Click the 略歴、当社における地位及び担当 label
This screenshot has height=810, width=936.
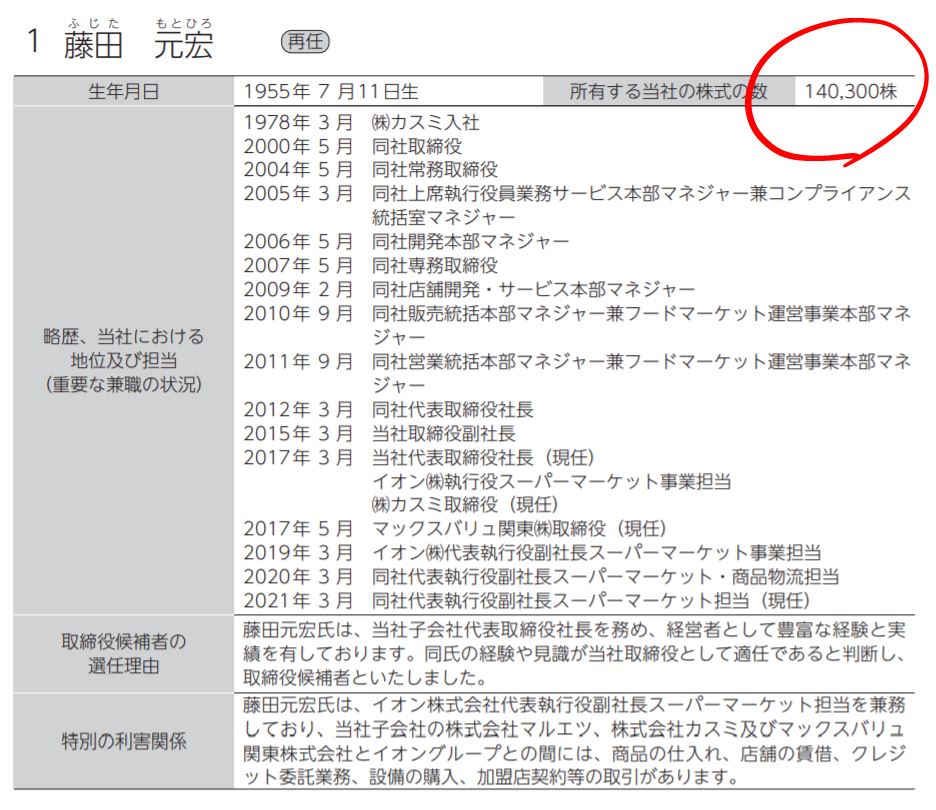tap(124, 361)
